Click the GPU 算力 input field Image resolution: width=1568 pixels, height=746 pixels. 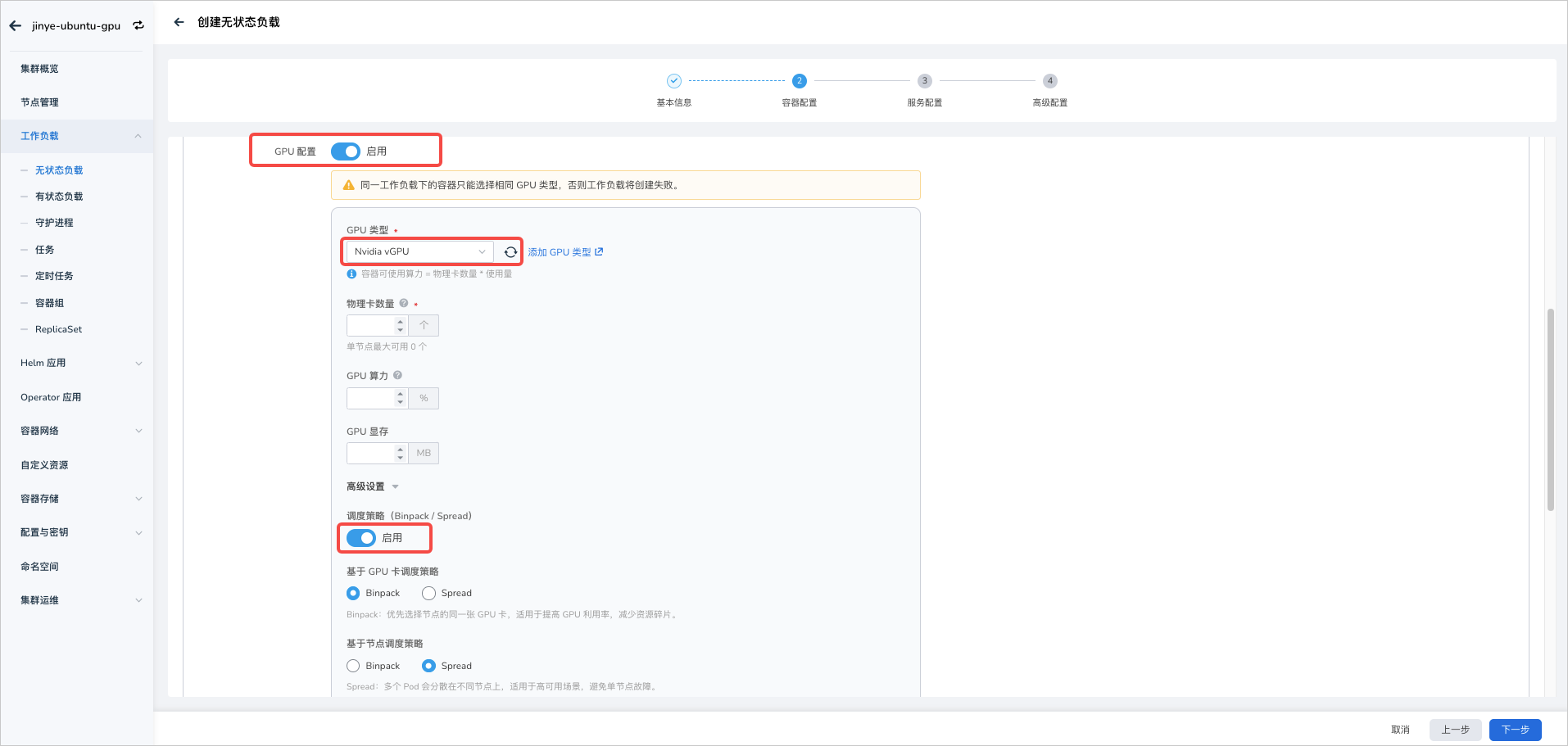pyautogui.click(x=370, y=398)
